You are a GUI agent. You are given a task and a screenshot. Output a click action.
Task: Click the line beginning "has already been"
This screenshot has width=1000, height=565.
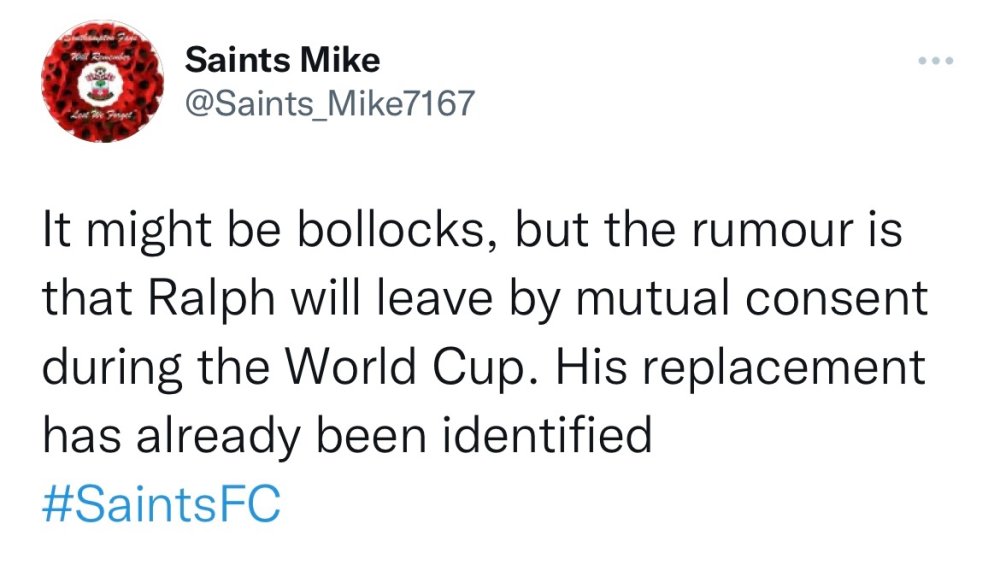(x=346, y=435)
